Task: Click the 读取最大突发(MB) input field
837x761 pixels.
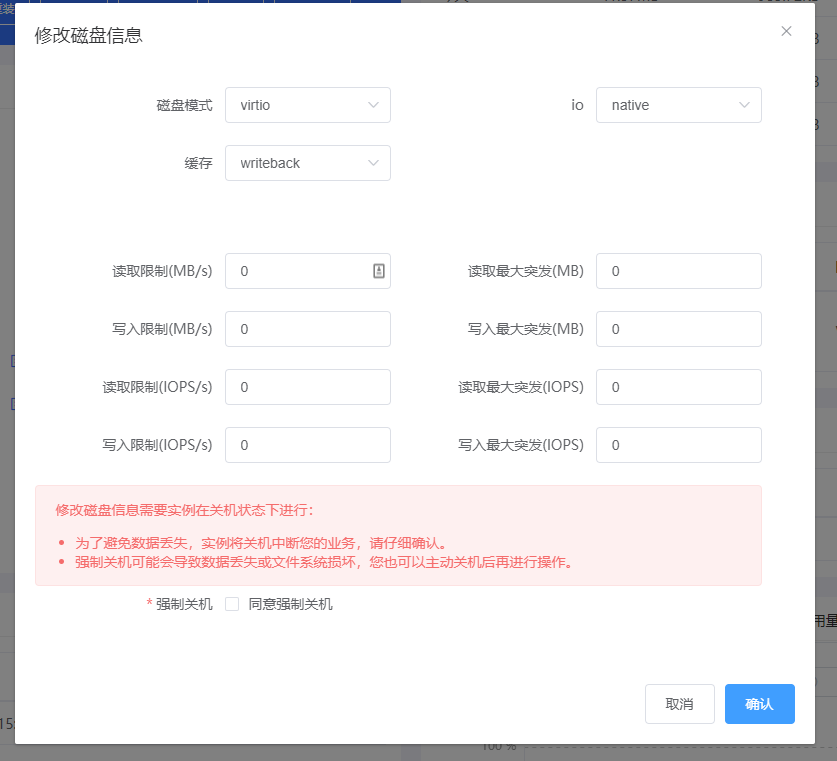Action: point(678,271)
